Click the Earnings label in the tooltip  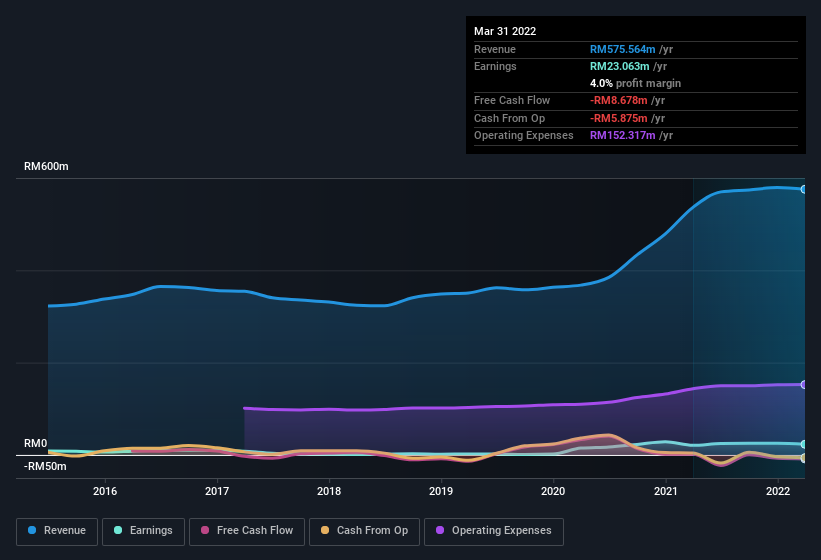tap(495, 66)
